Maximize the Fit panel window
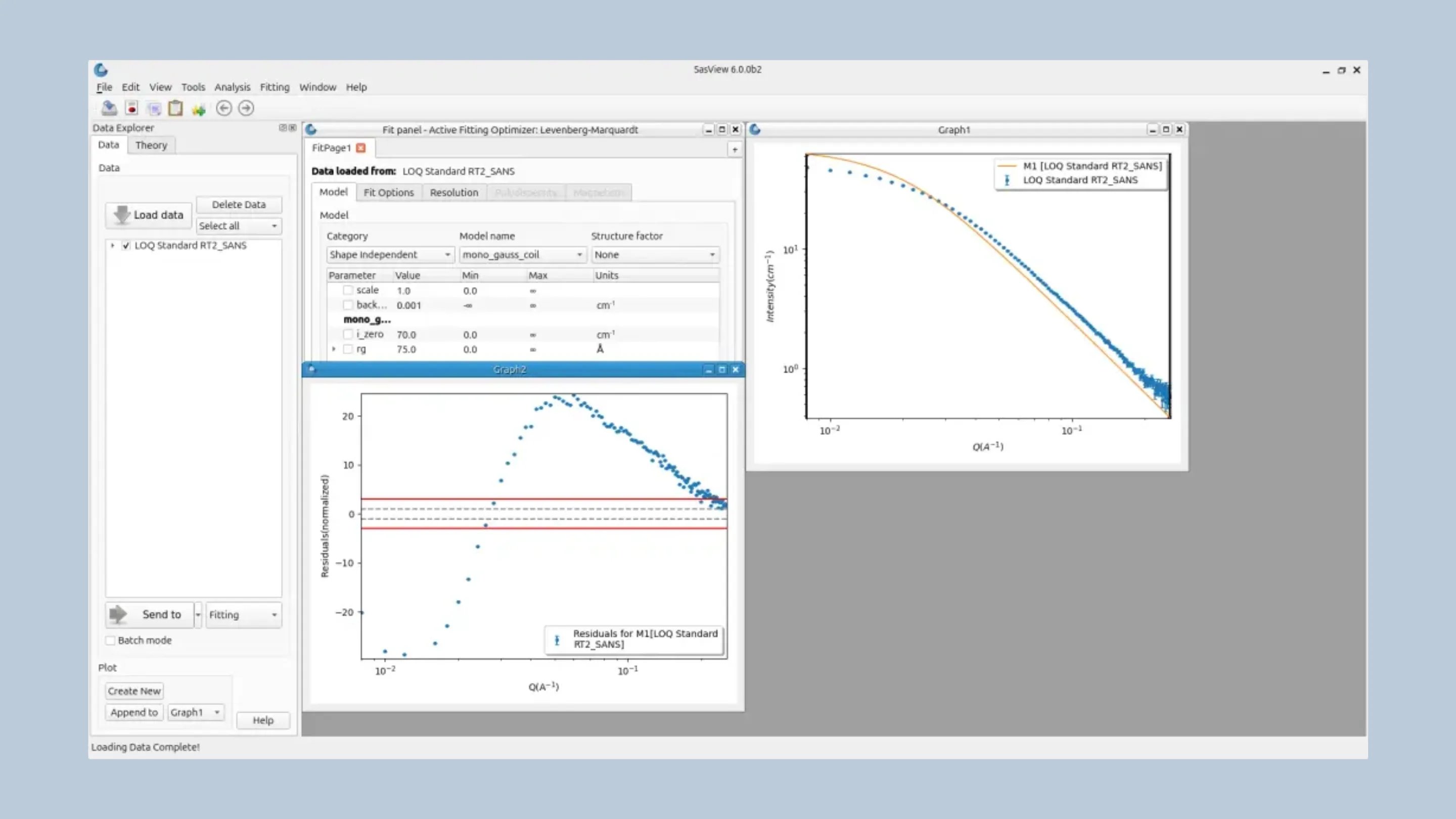1456x819 pixels. [x=722, y=129]
